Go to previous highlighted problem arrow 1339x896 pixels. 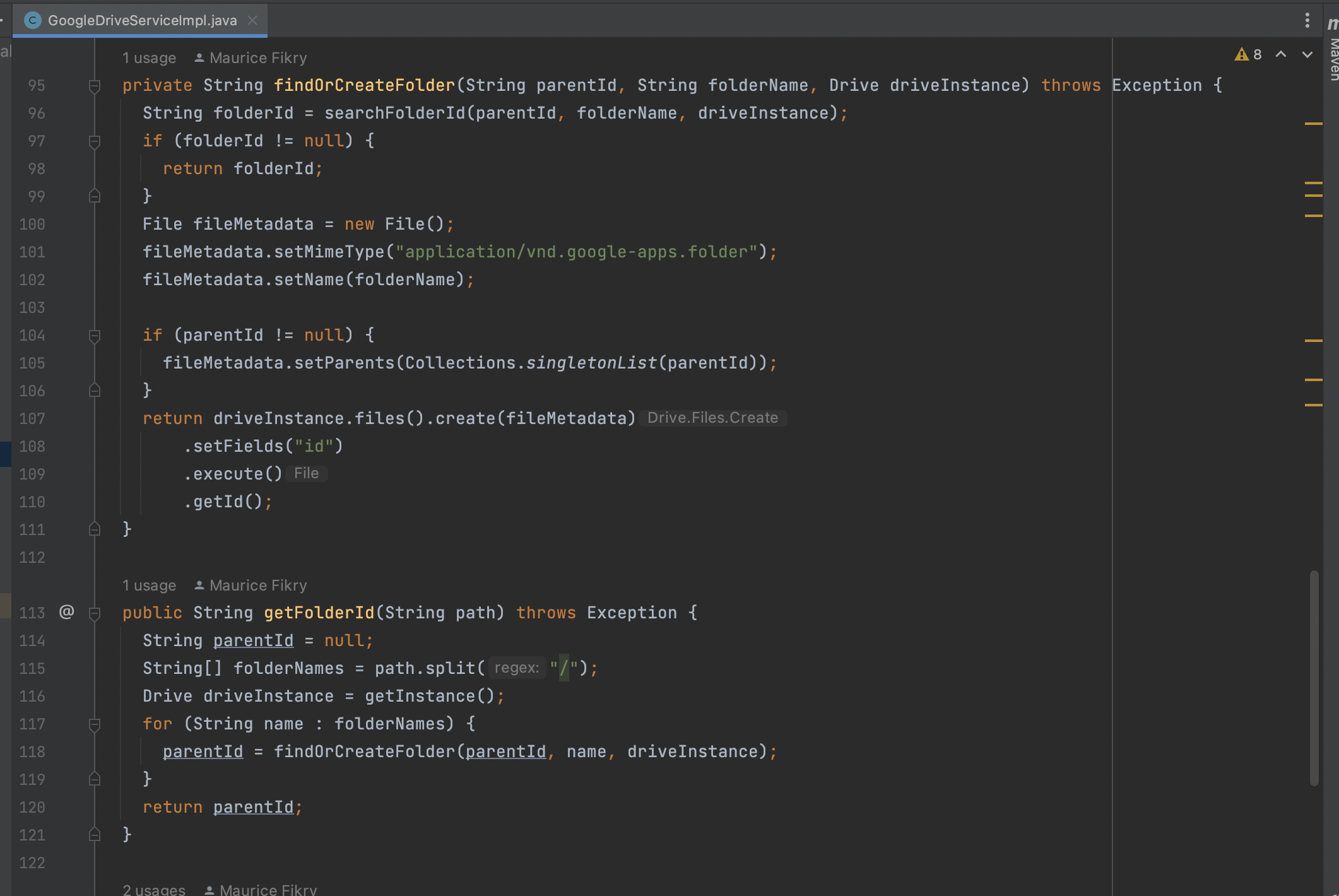(x=1281, y=55)
